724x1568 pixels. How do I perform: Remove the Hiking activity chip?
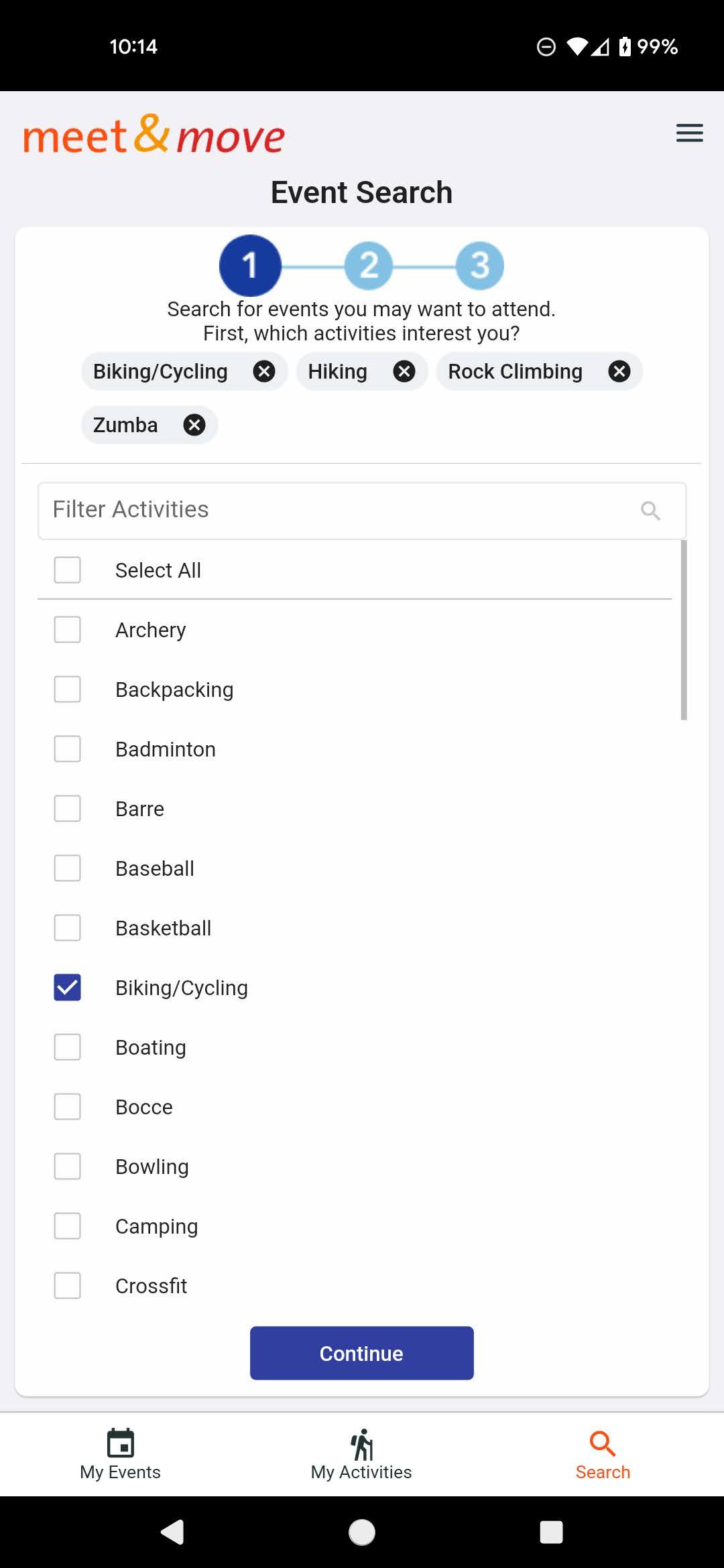(x=404, y=371)
